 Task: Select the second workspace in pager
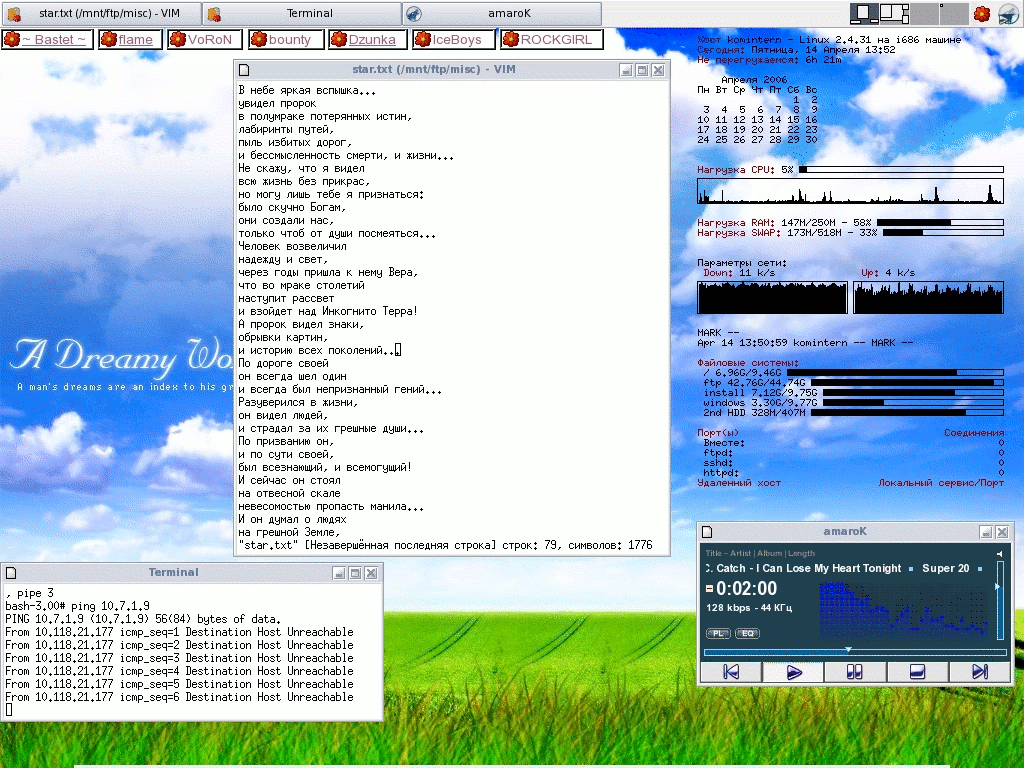[893, 13]
